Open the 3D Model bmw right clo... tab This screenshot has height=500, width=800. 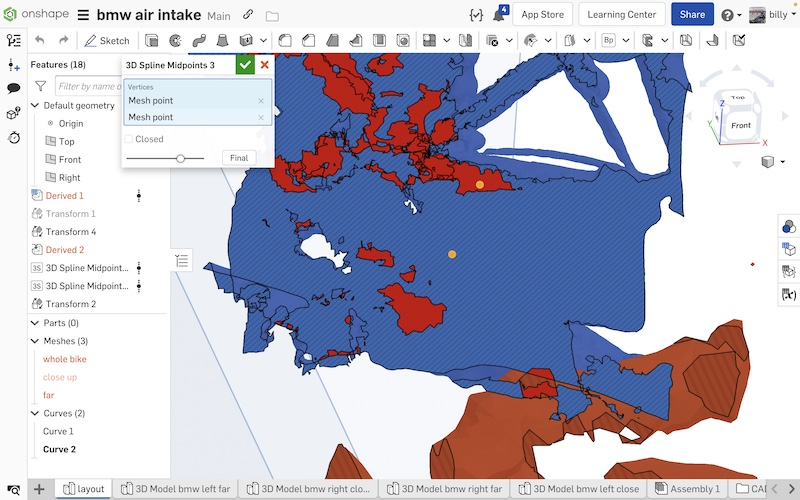[x=308, y=489]
